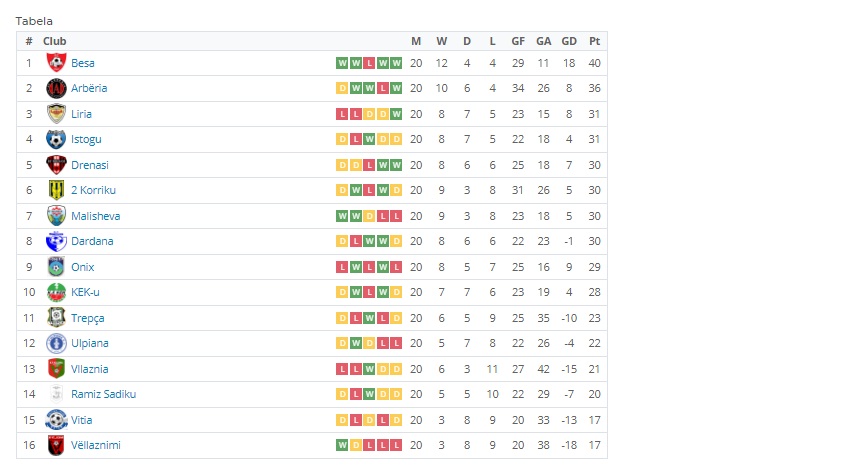Open the Malisheva team link

[x=95, y=216]
